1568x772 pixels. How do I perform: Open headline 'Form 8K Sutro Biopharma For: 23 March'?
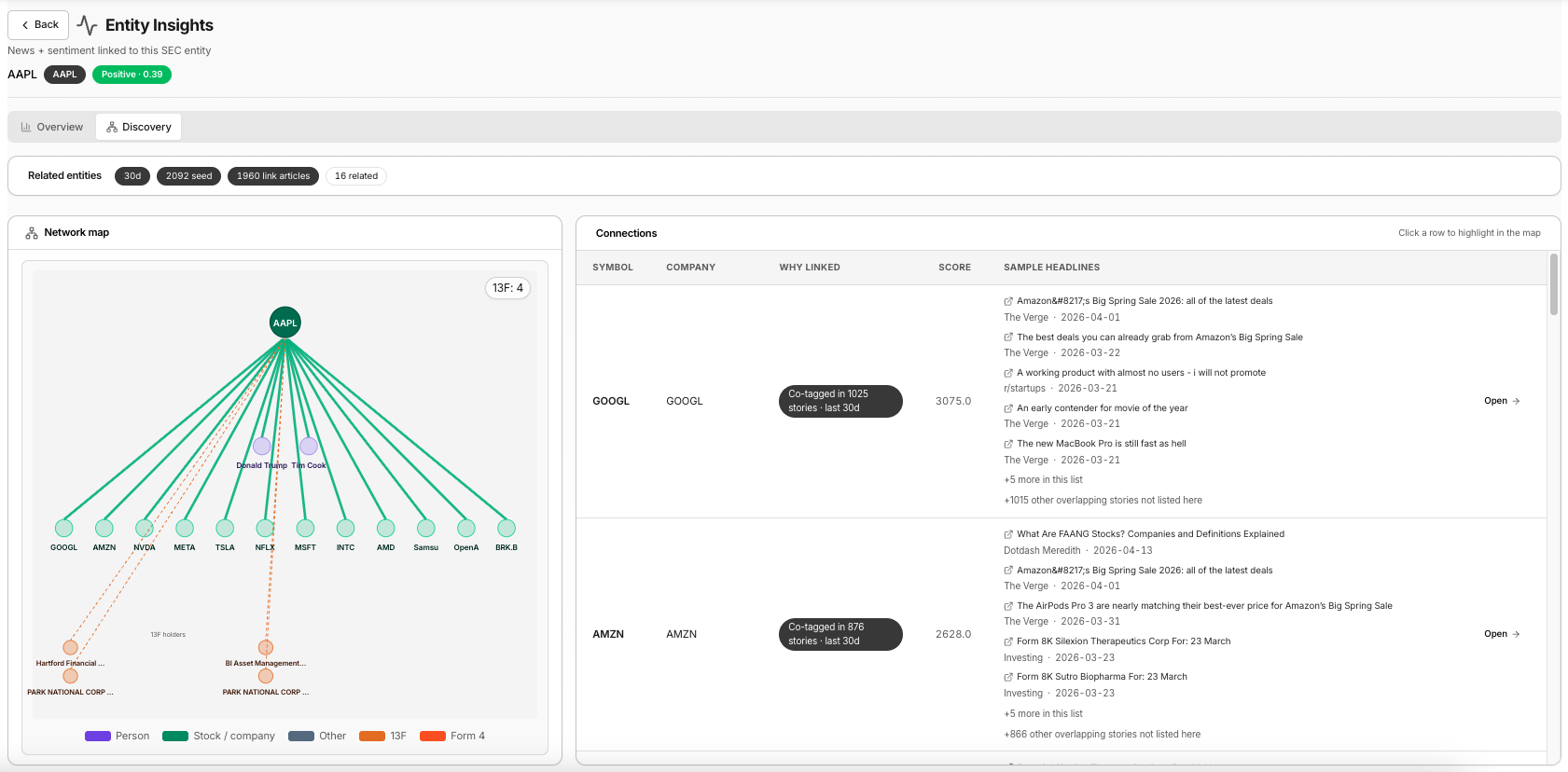tap(1102, 677)
